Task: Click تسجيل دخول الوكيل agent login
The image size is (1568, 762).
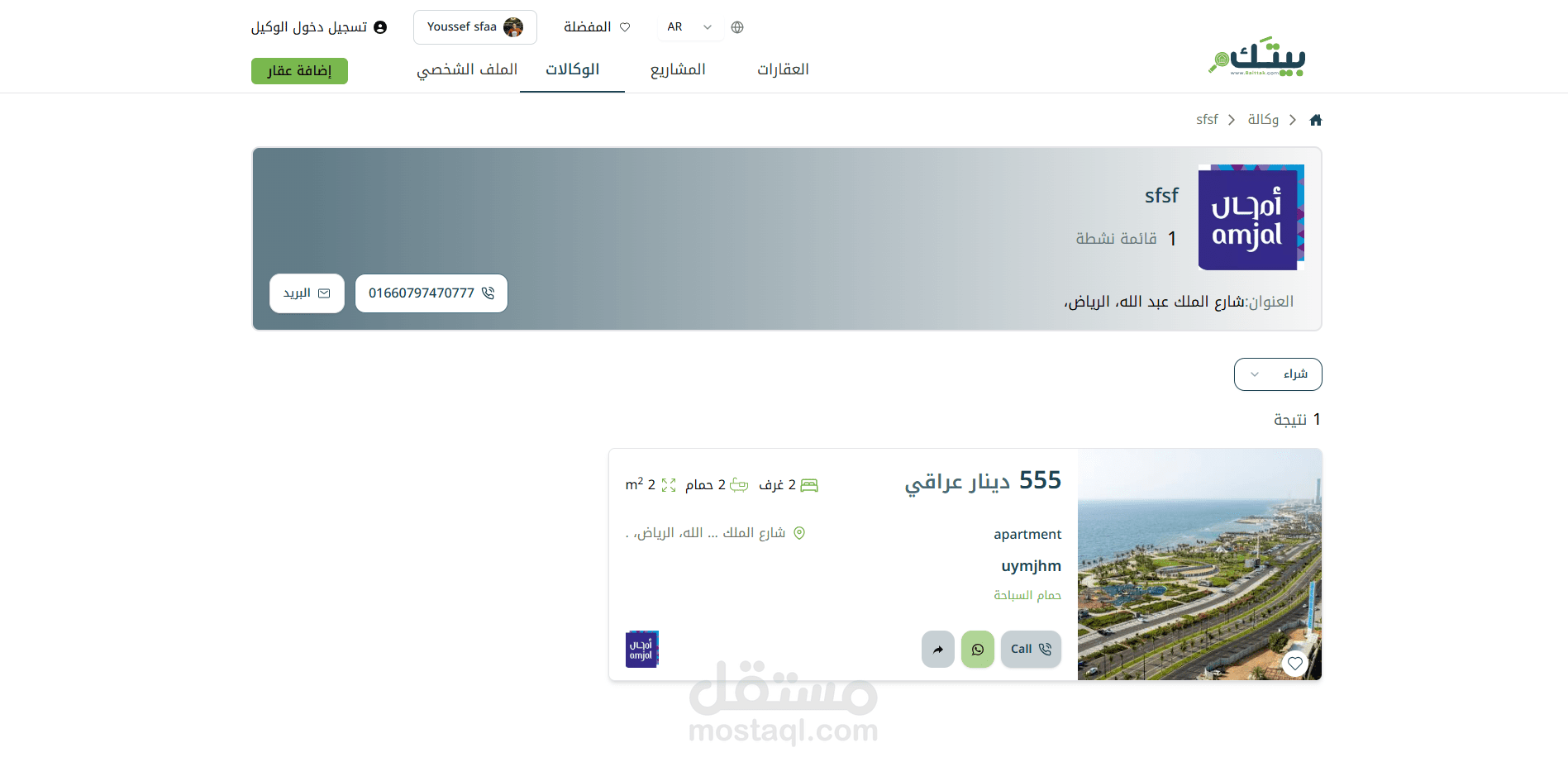Action: tap(319, 27)
